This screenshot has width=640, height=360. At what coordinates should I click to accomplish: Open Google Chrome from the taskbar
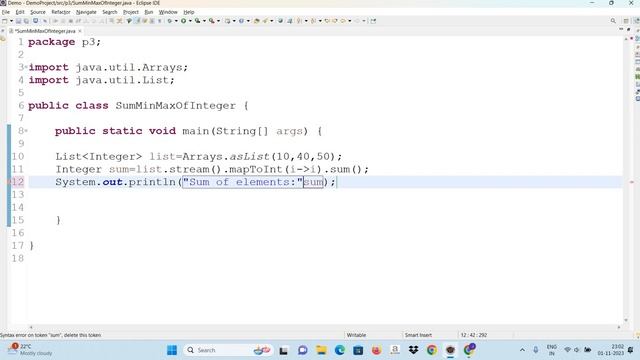[x=431, y=350]
